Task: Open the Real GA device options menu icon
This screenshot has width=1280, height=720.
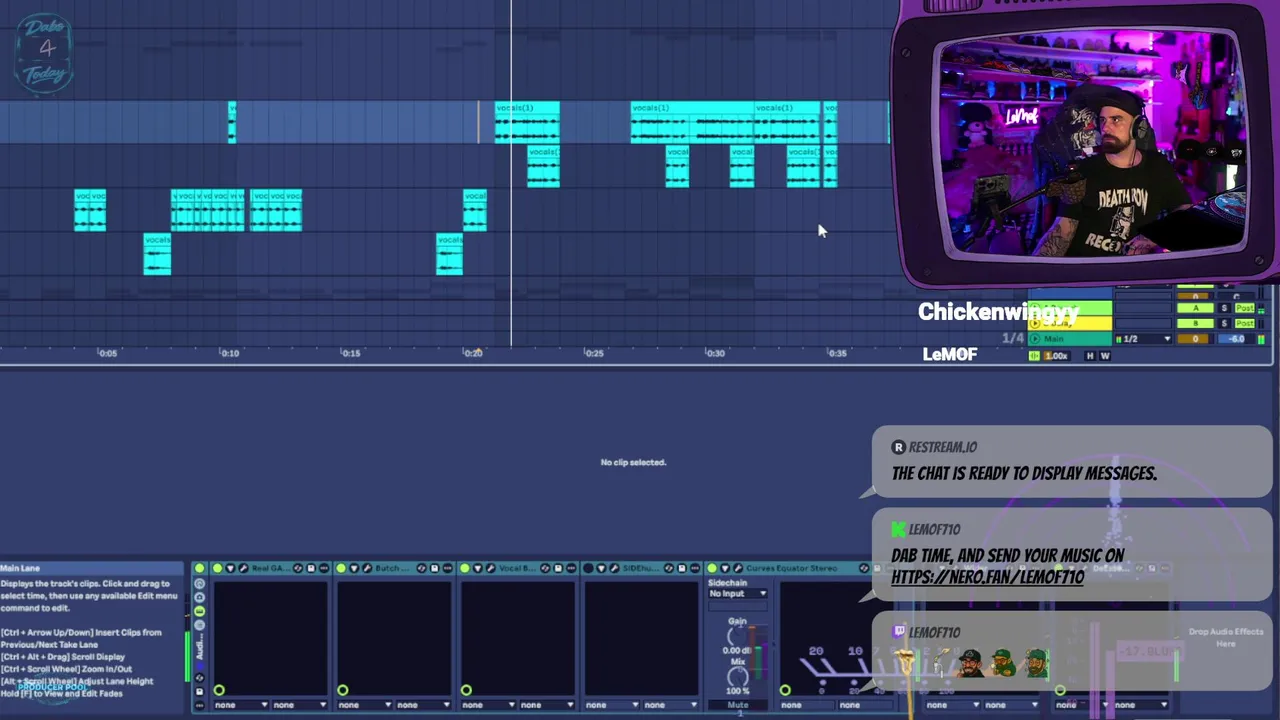Action: 324,568
